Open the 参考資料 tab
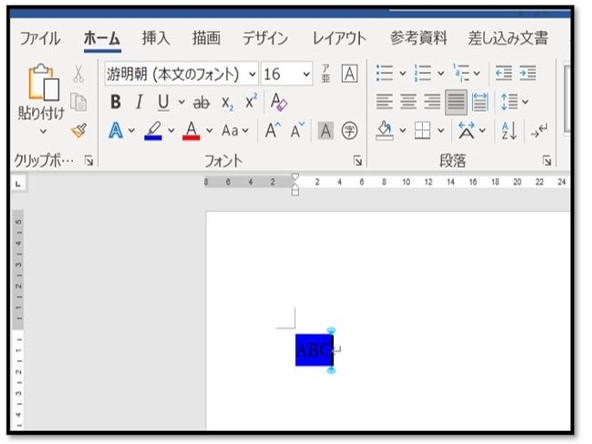Screen dimensions: 592x444 (418, 38)
